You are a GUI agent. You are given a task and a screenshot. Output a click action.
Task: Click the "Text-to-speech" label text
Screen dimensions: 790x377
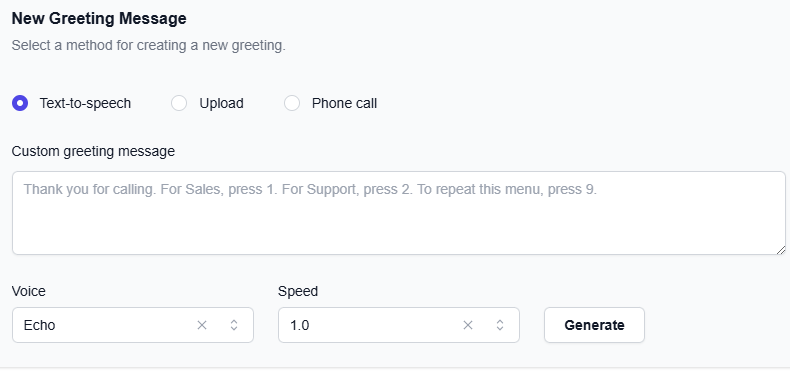85,103
